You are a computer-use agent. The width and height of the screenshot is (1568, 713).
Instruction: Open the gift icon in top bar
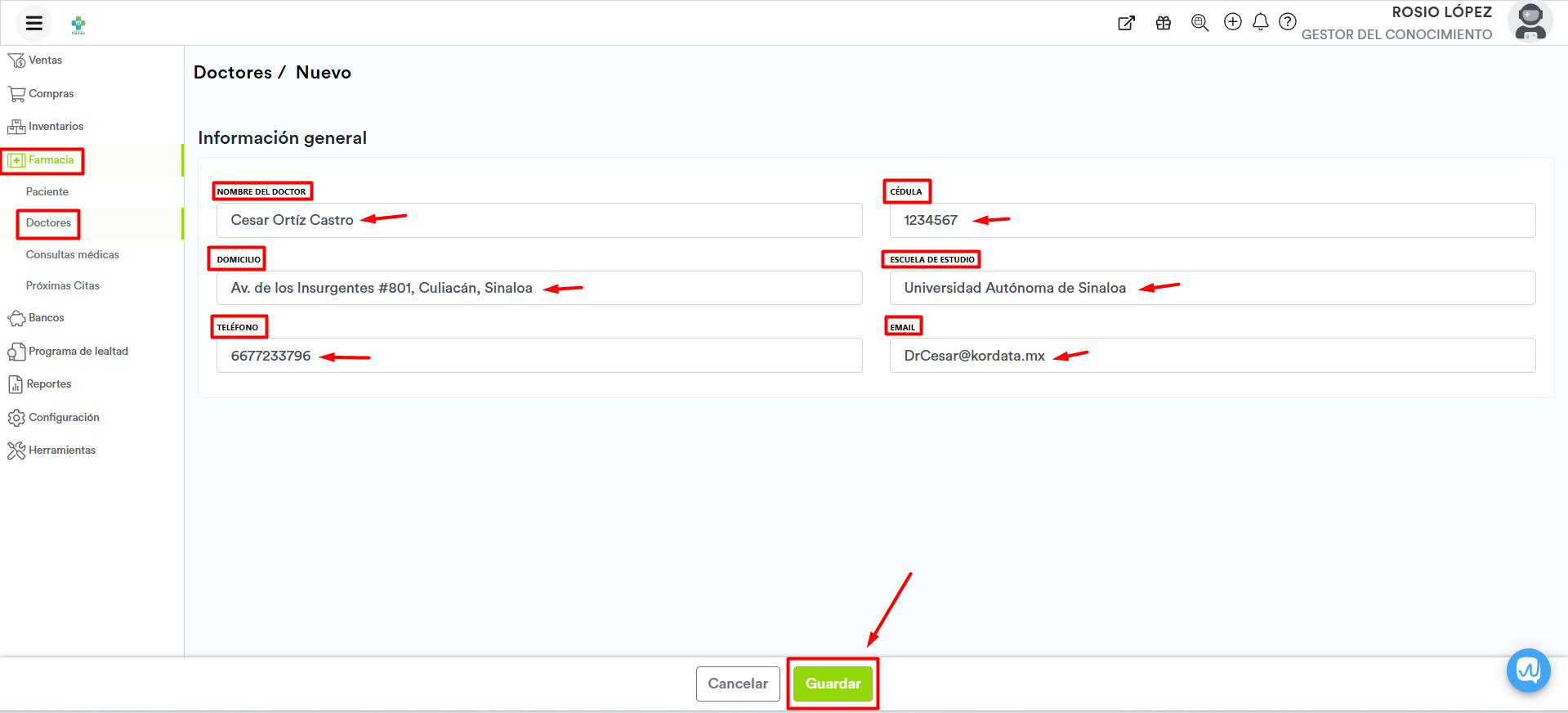pos(1164,23)
